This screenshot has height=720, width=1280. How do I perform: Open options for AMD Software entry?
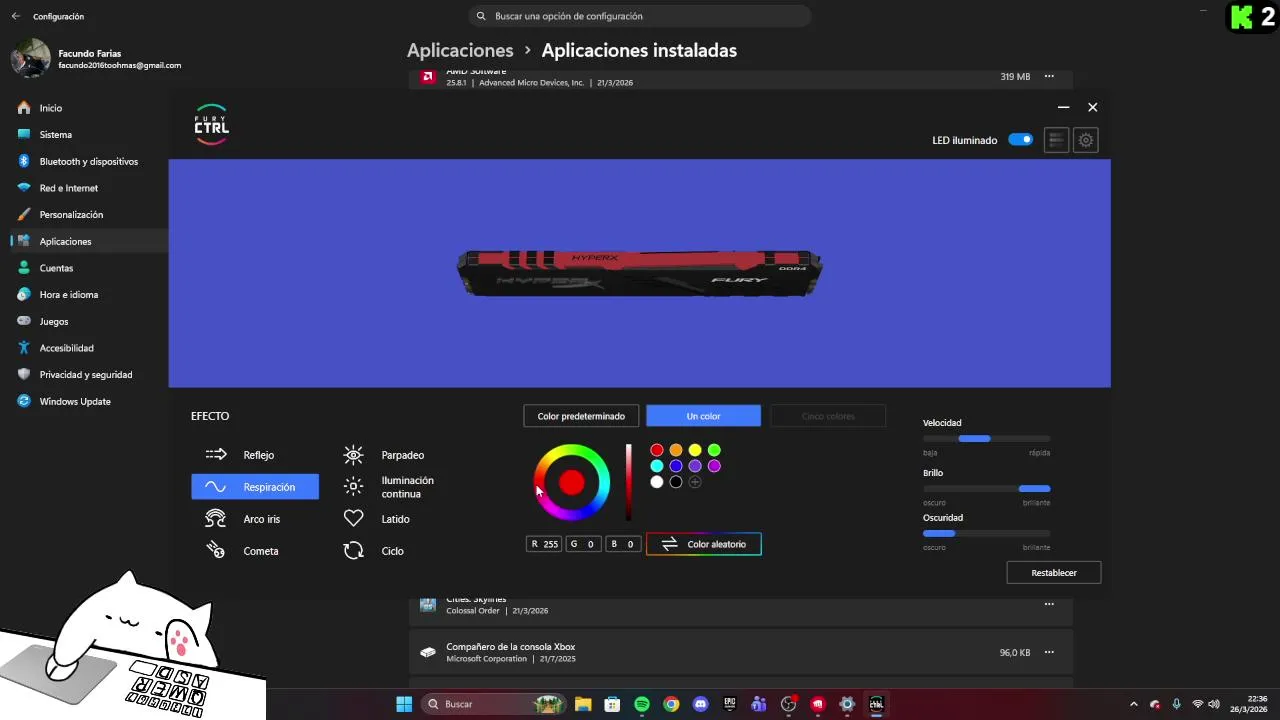[1049, 76]
